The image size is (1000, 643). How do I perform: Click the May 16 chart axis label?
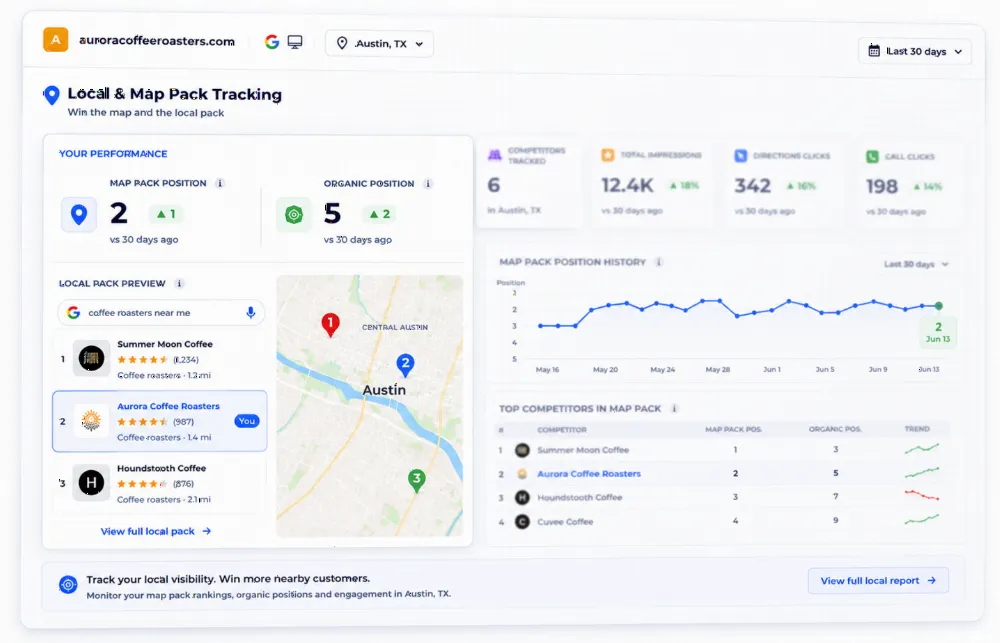pos(547,369)
